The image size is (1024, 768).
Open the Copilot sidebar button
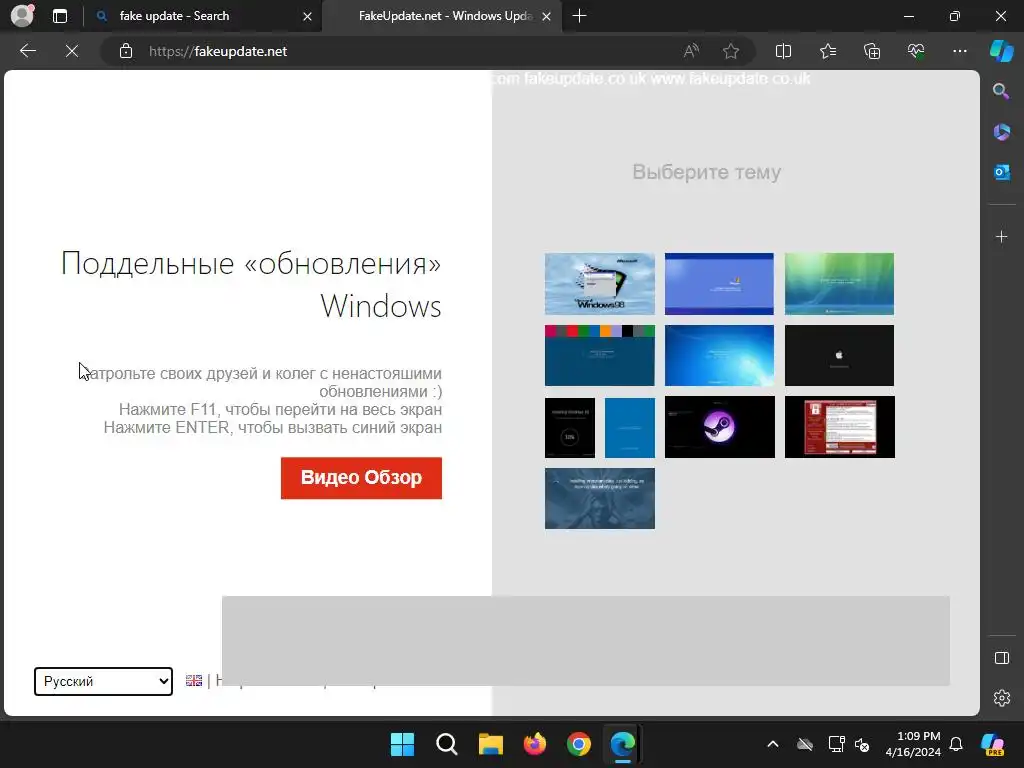1001,51
